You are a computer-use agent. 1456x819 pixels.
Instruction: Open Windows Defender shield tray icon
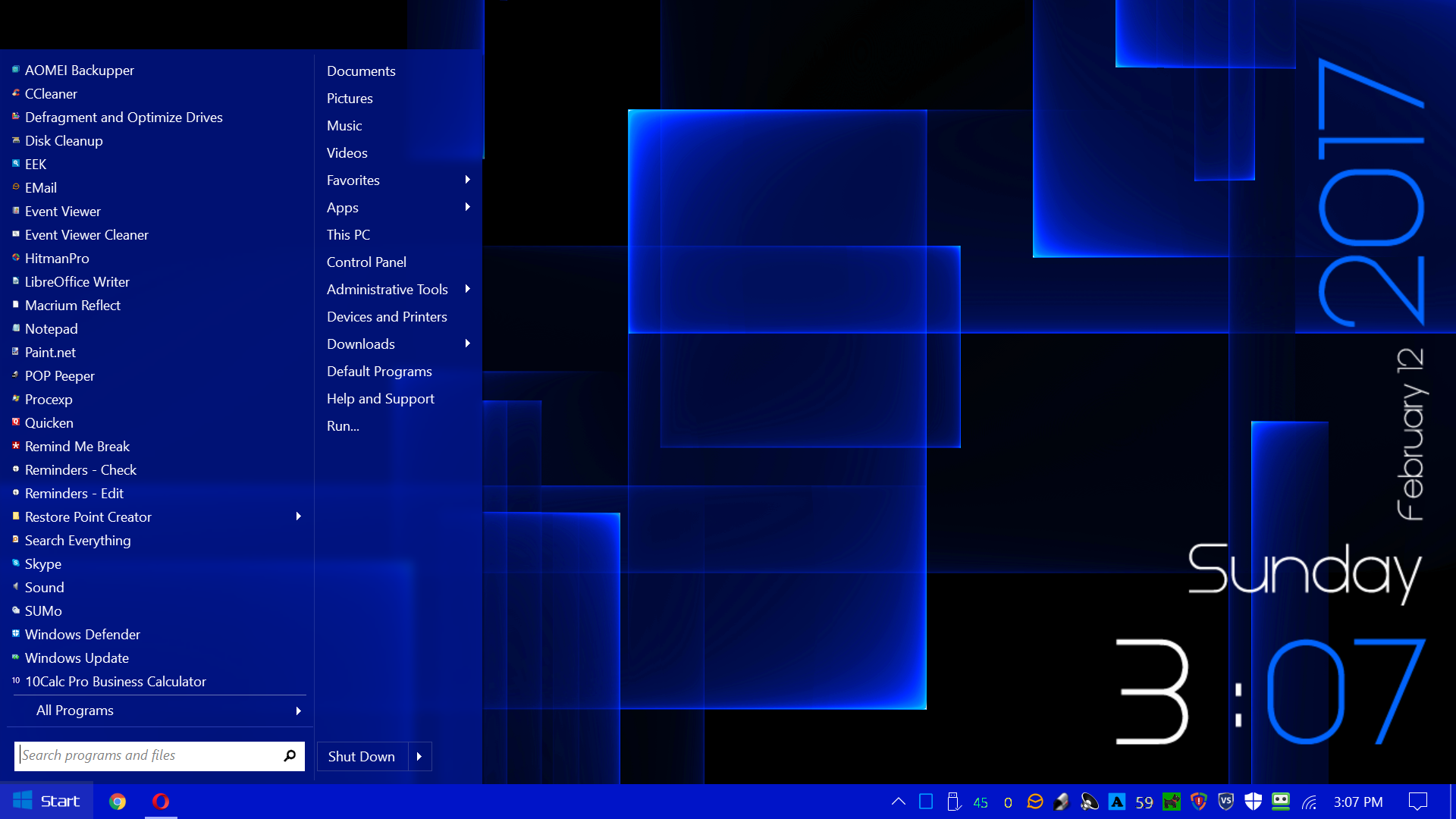1254,802
